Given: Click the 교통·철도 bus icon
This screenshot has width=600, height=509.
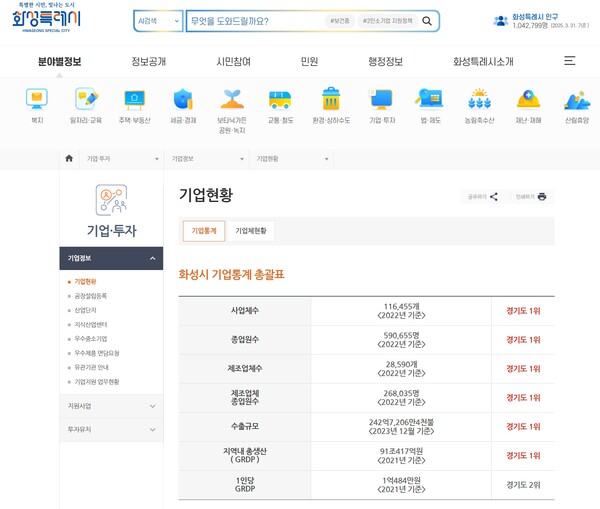Looking at the screenshot, I should click(280, 100).
